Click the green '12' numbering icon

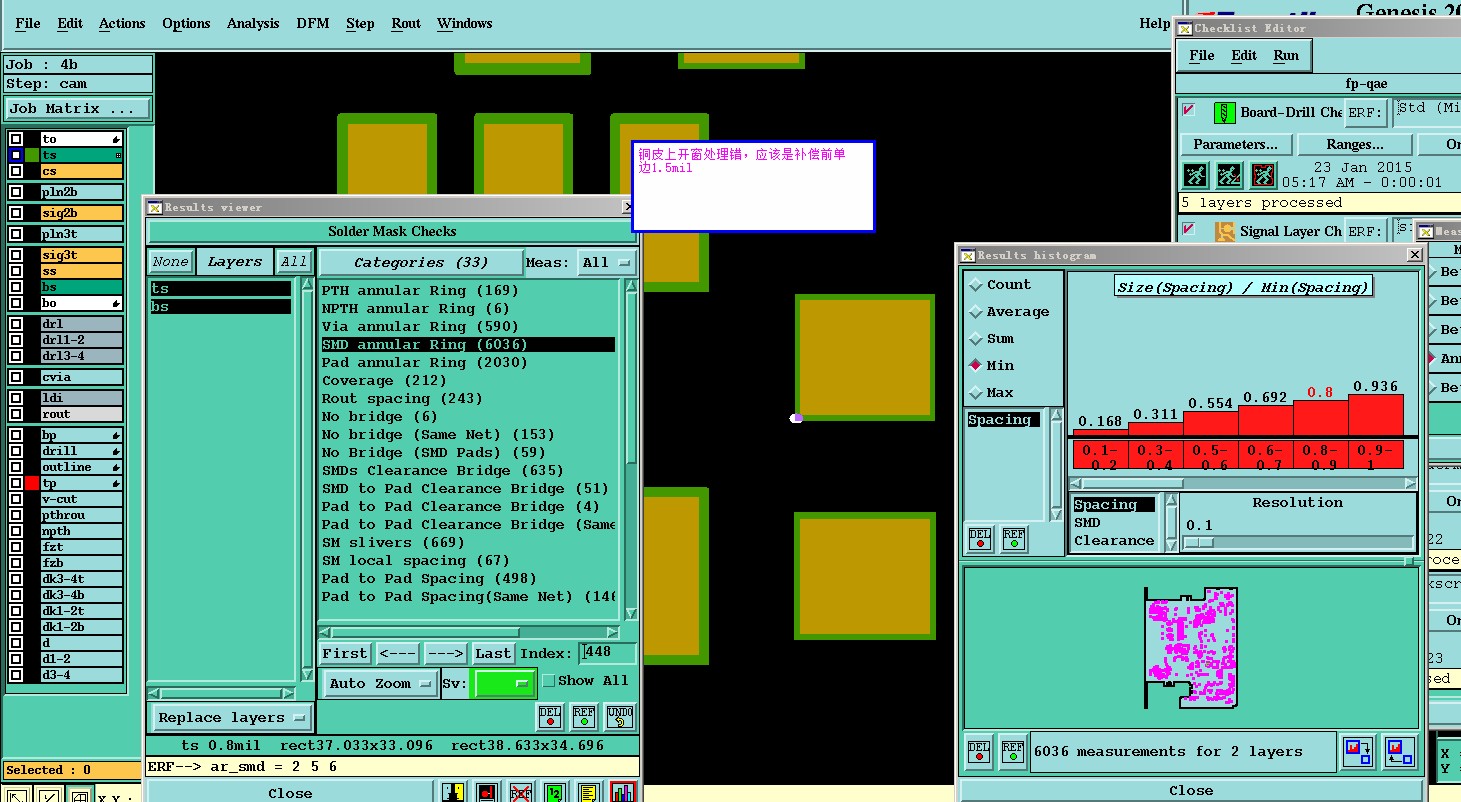point(554,792)
